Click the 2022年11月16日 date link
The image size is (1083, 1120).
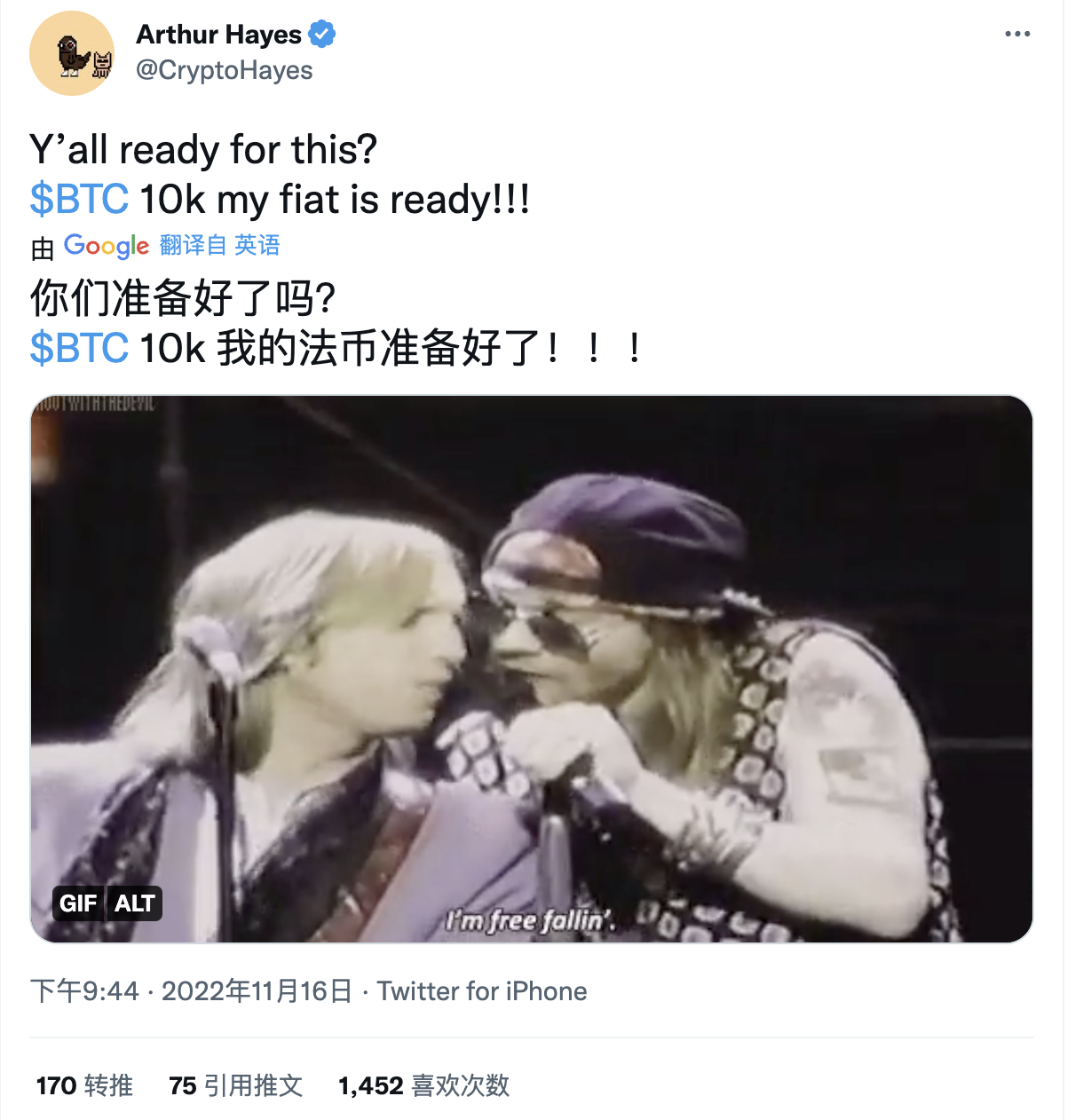[257, 990]
